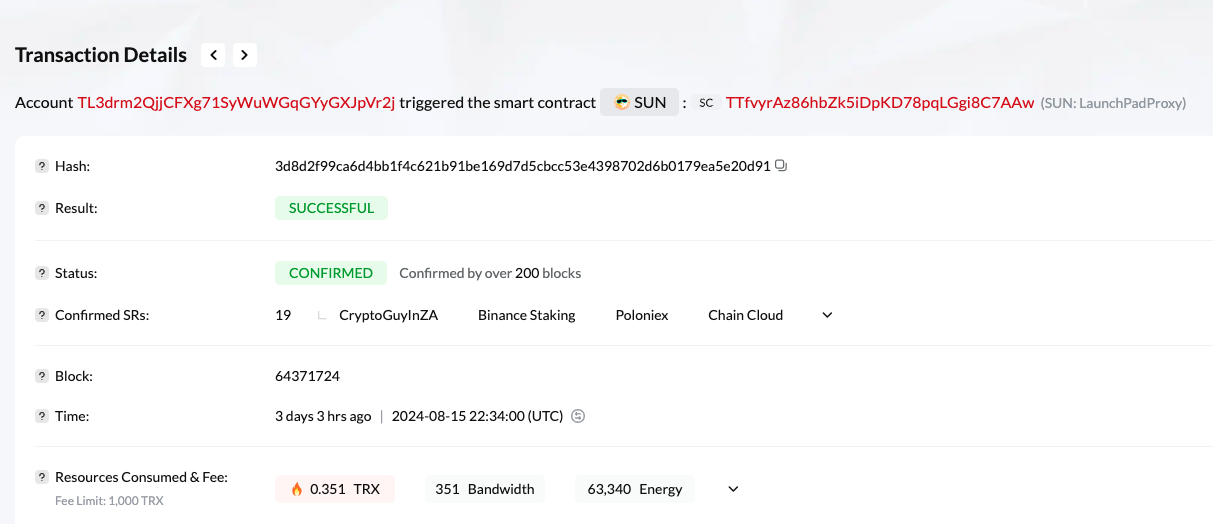Image resolution: width=1213 pixels, height=524 pixels.
Task: Go to next transaction arrow
Action: point(245,55)
